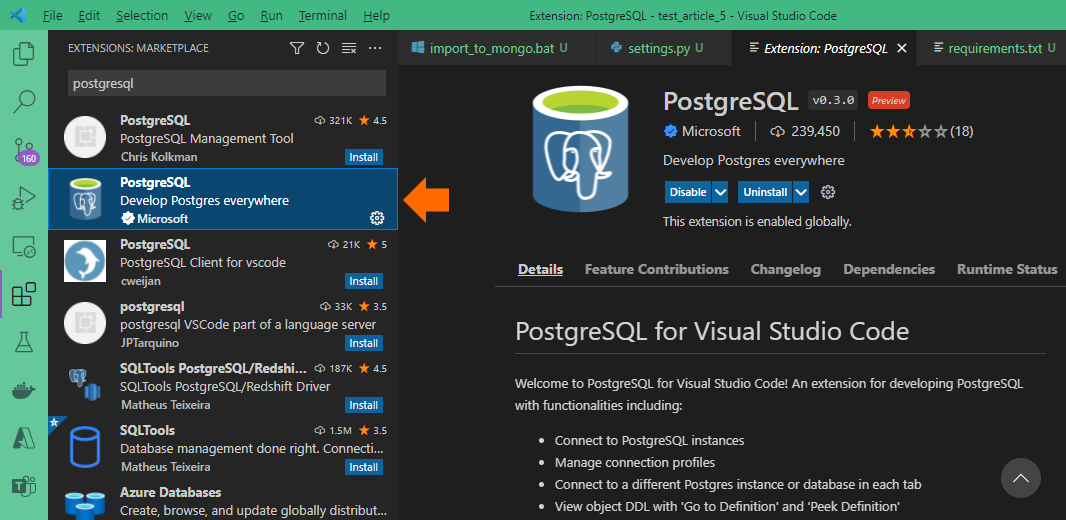
Task: Open the Terminal menu
Action: (322, 15)
